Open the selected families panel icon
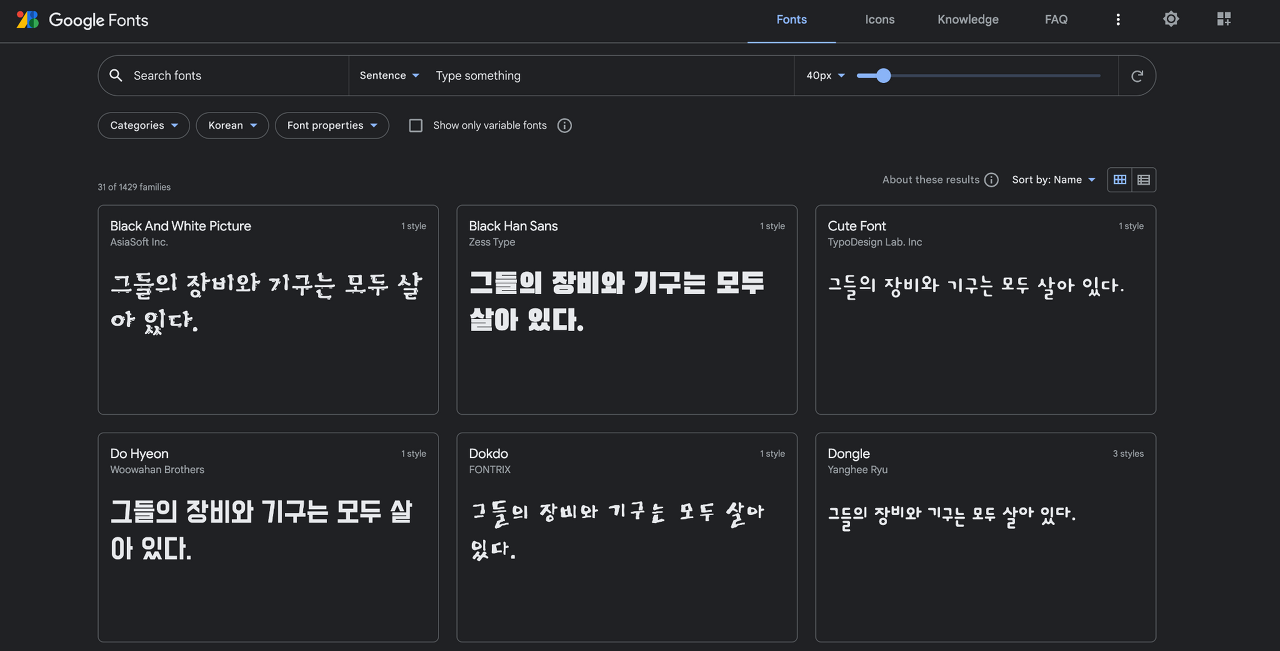Image resolution: width=1280 pixels, height=651 pixels. click(1224, 19)
